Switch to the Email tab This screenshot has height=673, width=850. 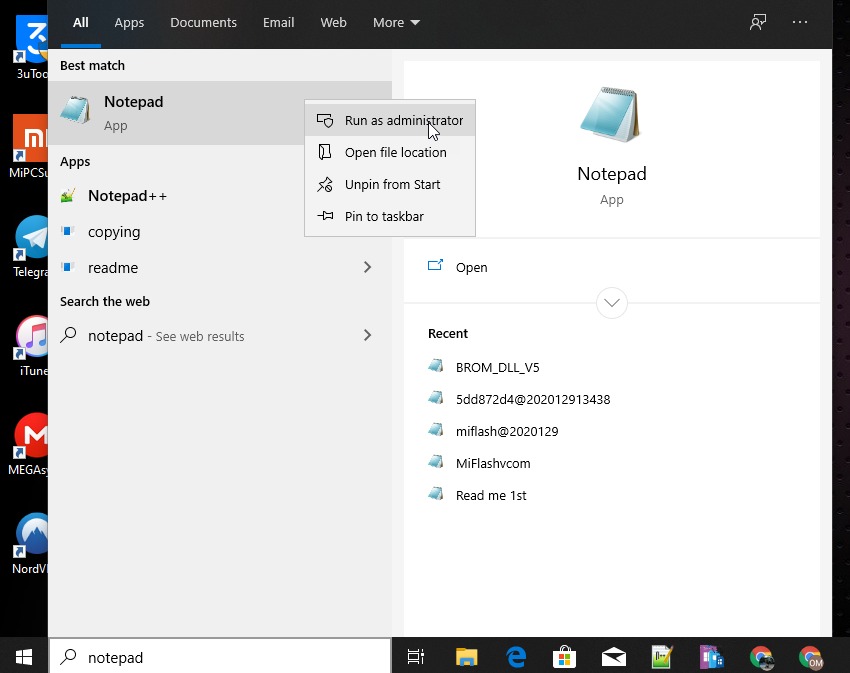tap(279, 23)
